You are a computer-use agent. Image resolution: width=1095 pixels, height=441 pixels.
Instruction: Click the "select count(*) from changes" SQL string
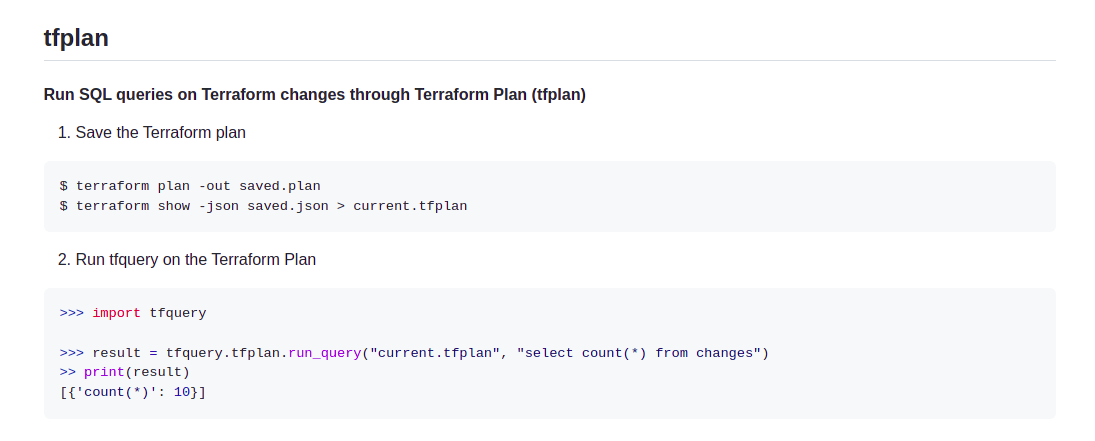pyautogui.click(x=638, y=353)
